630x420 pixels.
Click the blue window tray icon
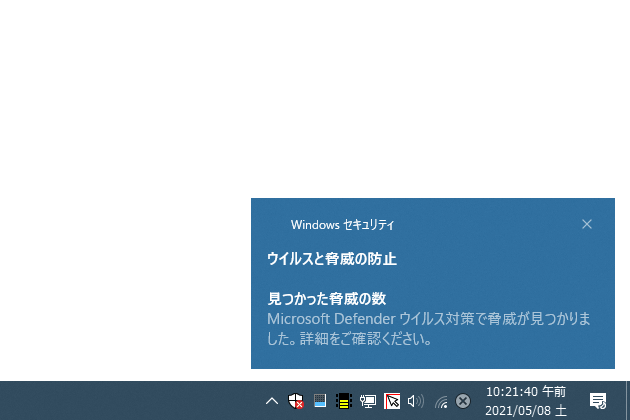pos(320,401)
